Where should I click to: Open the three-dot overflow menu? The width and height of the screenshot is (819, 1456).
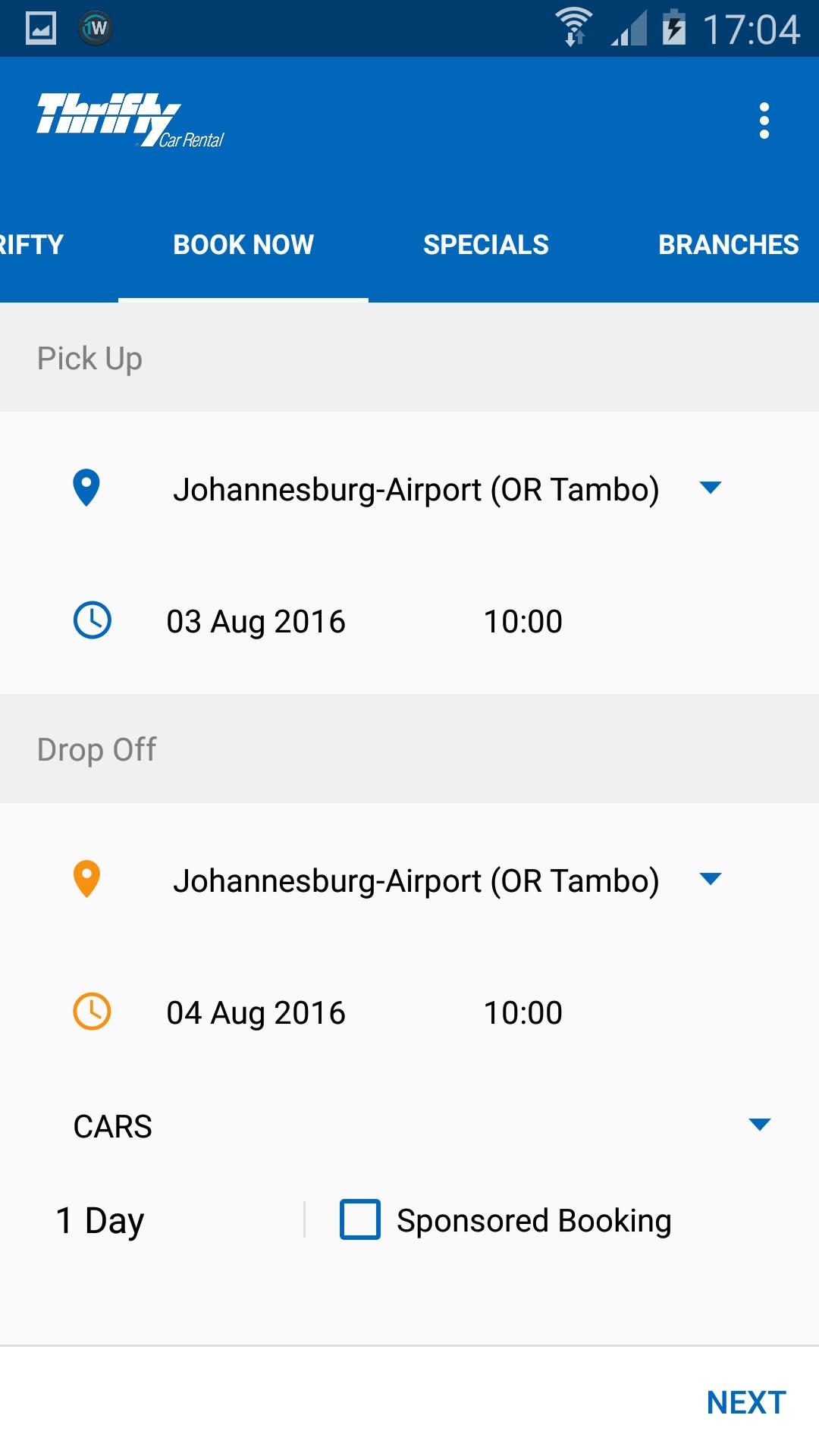click(x=764, y=121)
